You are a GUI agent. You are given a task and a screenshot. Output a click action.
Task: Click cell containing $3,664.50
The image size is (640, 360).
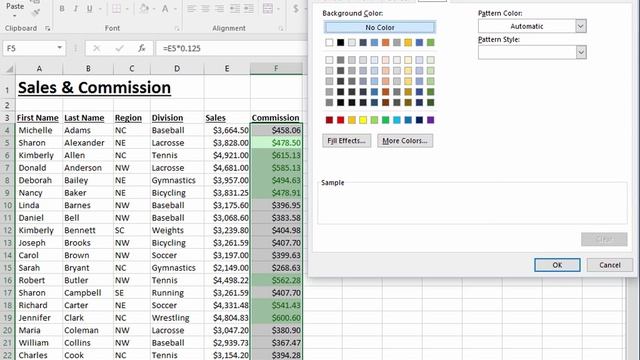click(x=227, y=130)
